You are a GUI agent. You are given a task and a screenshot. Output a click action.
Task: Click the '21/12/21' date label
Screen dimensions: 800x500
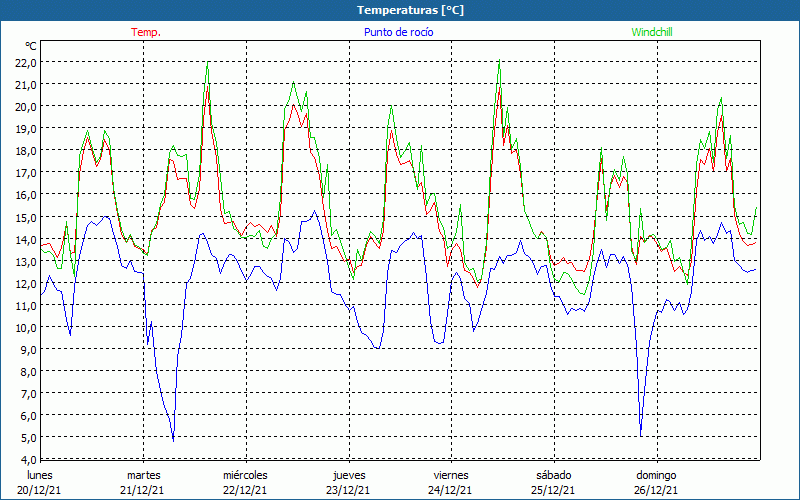click(142, 490)
